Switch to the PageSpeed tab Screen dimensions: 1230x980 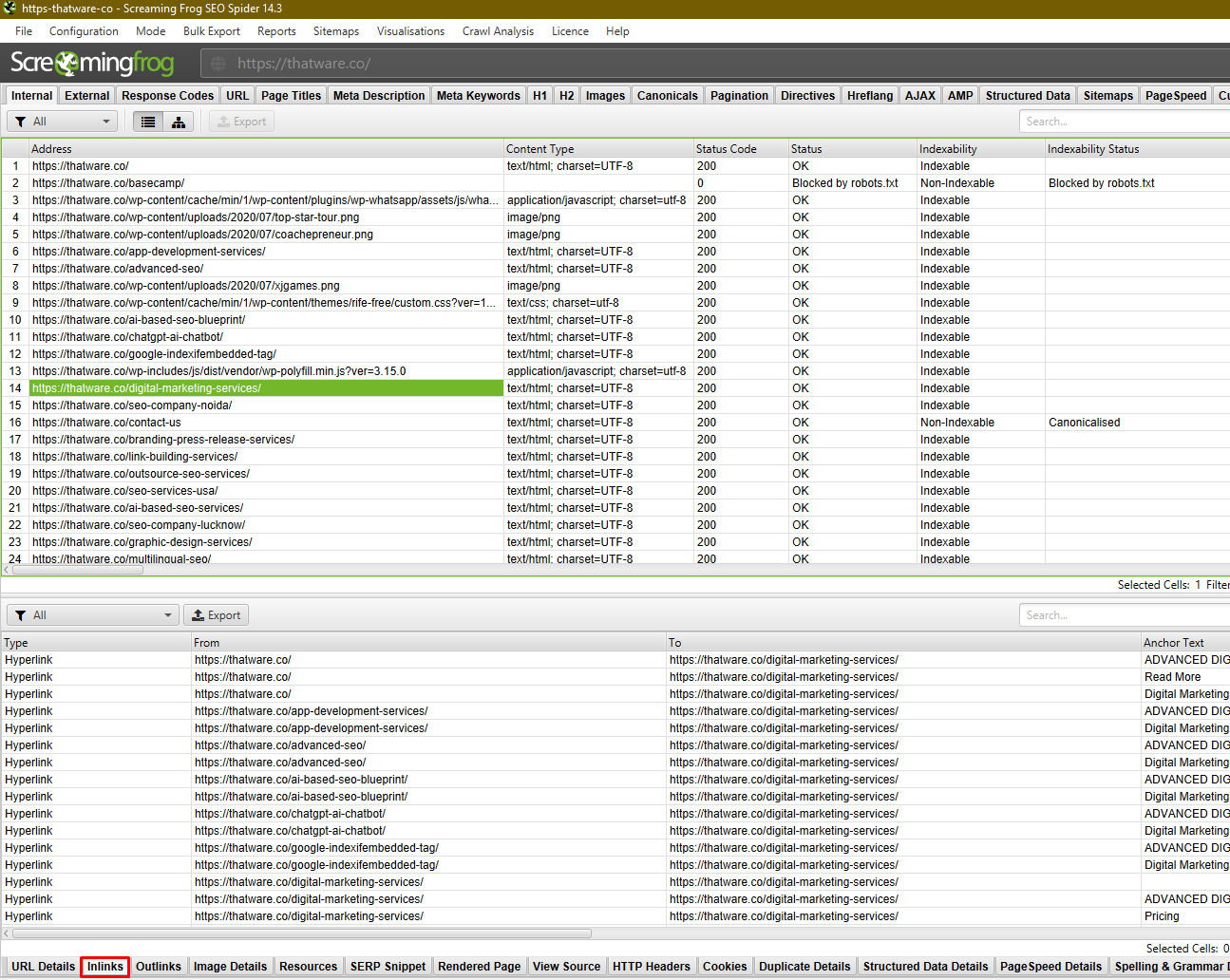tap(1176, 96)
